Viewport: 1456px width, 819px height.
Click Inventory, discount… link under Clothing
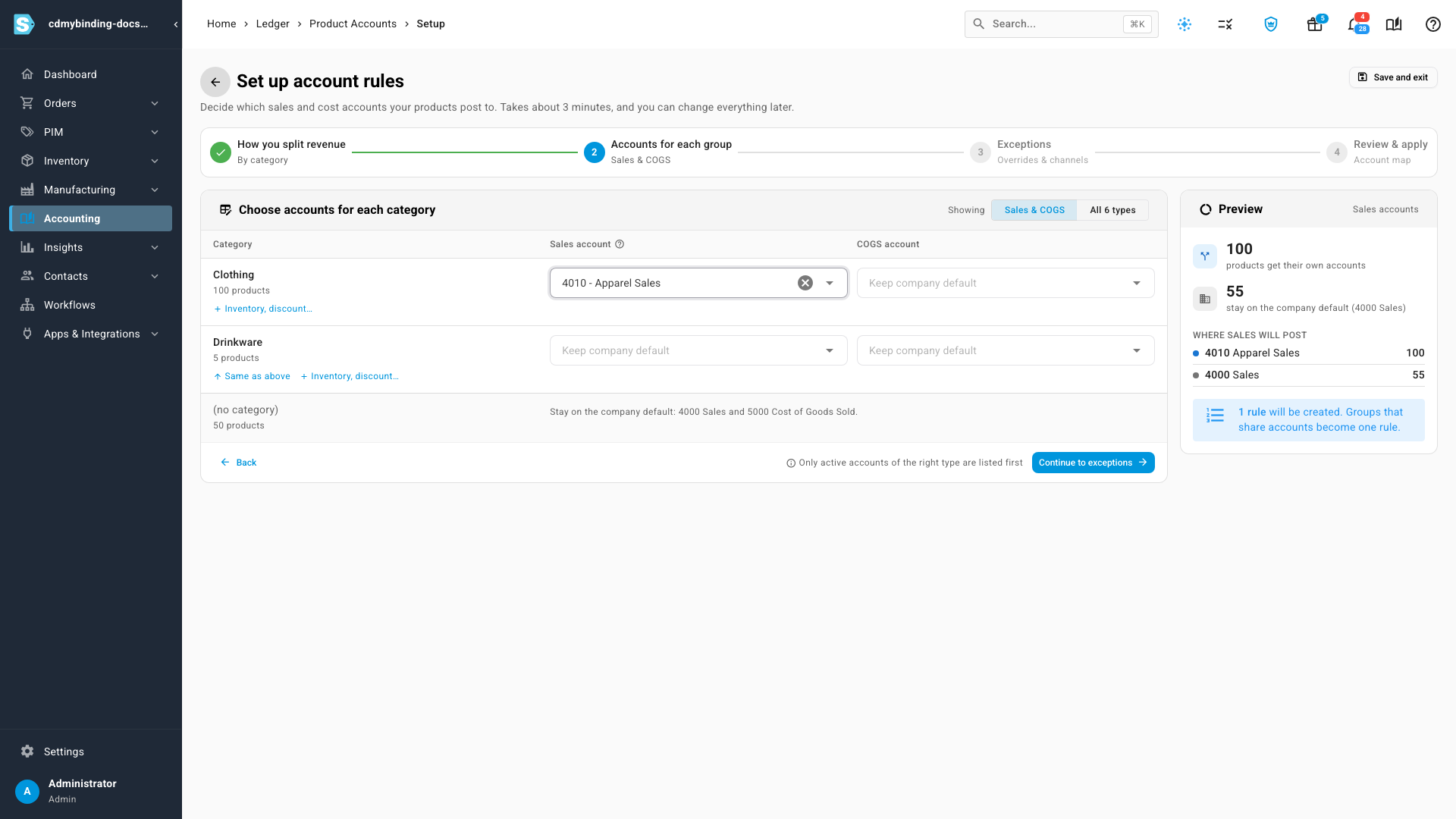click(263, 309)
